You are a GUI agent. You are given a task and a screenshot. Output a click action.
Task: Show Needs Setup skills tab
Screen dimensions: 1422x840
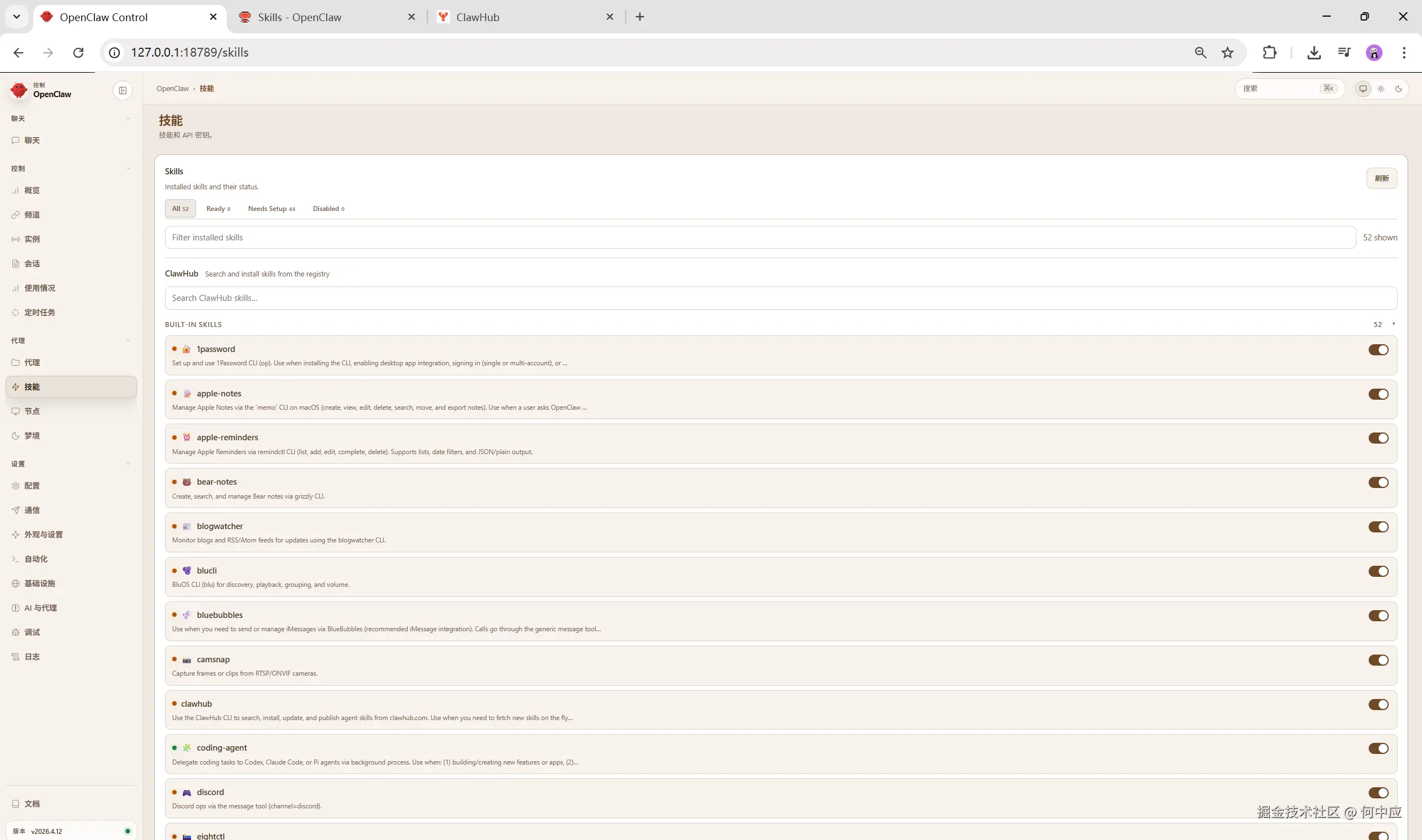(271, 209)
